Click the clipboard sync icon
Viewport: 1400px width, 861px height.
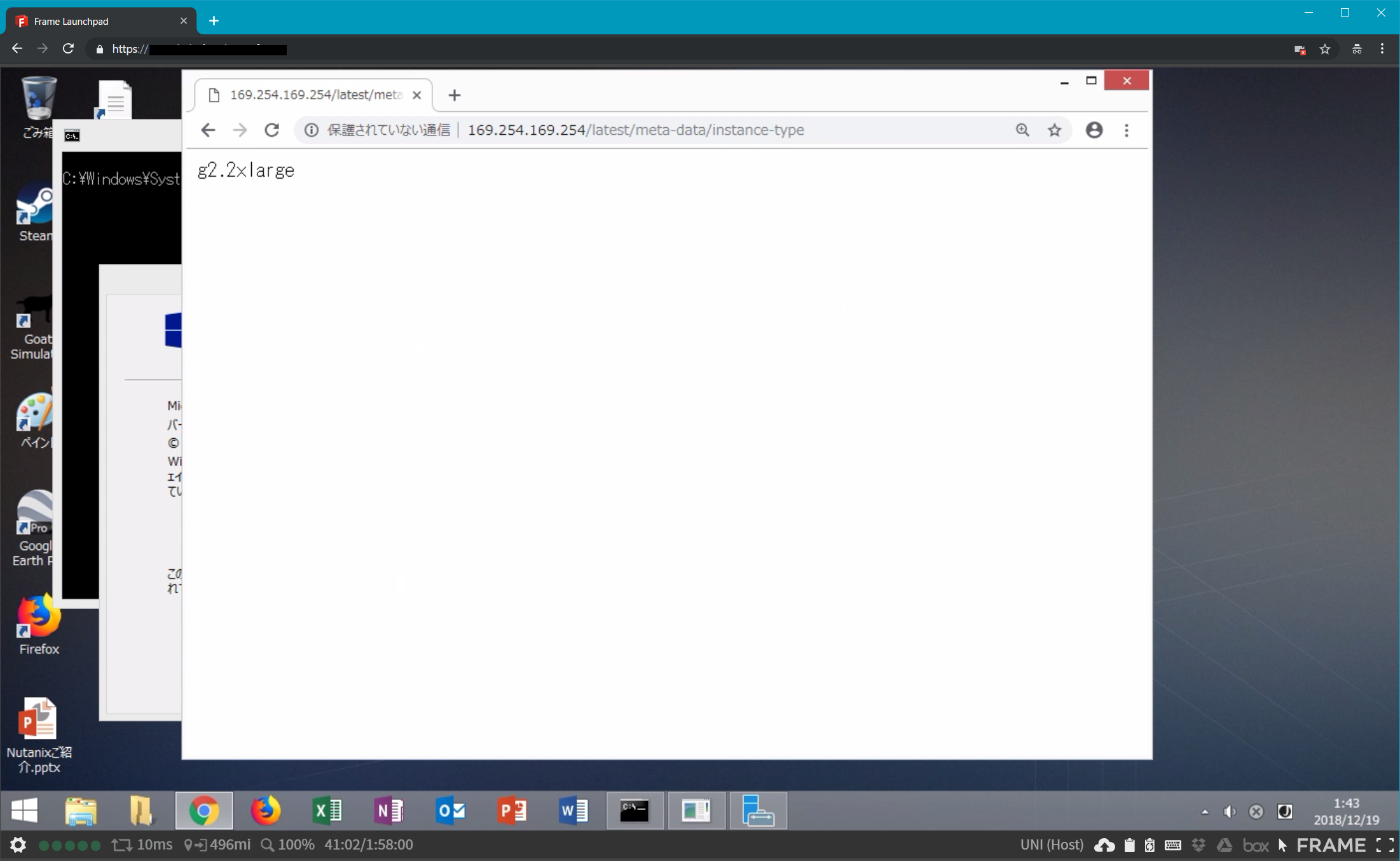point(1150,845)
